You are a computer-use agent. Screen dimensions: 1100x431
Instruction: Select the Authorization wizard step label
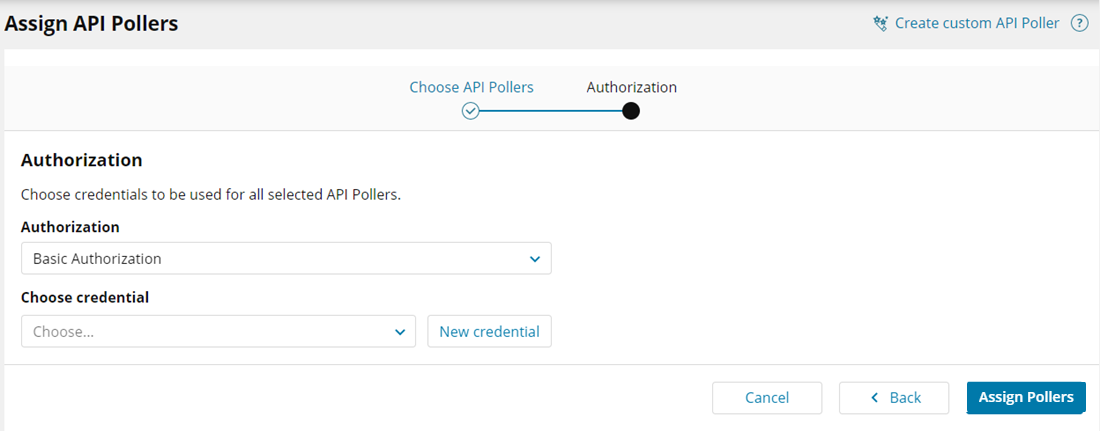pyautogui.click(x=631, y=87)
